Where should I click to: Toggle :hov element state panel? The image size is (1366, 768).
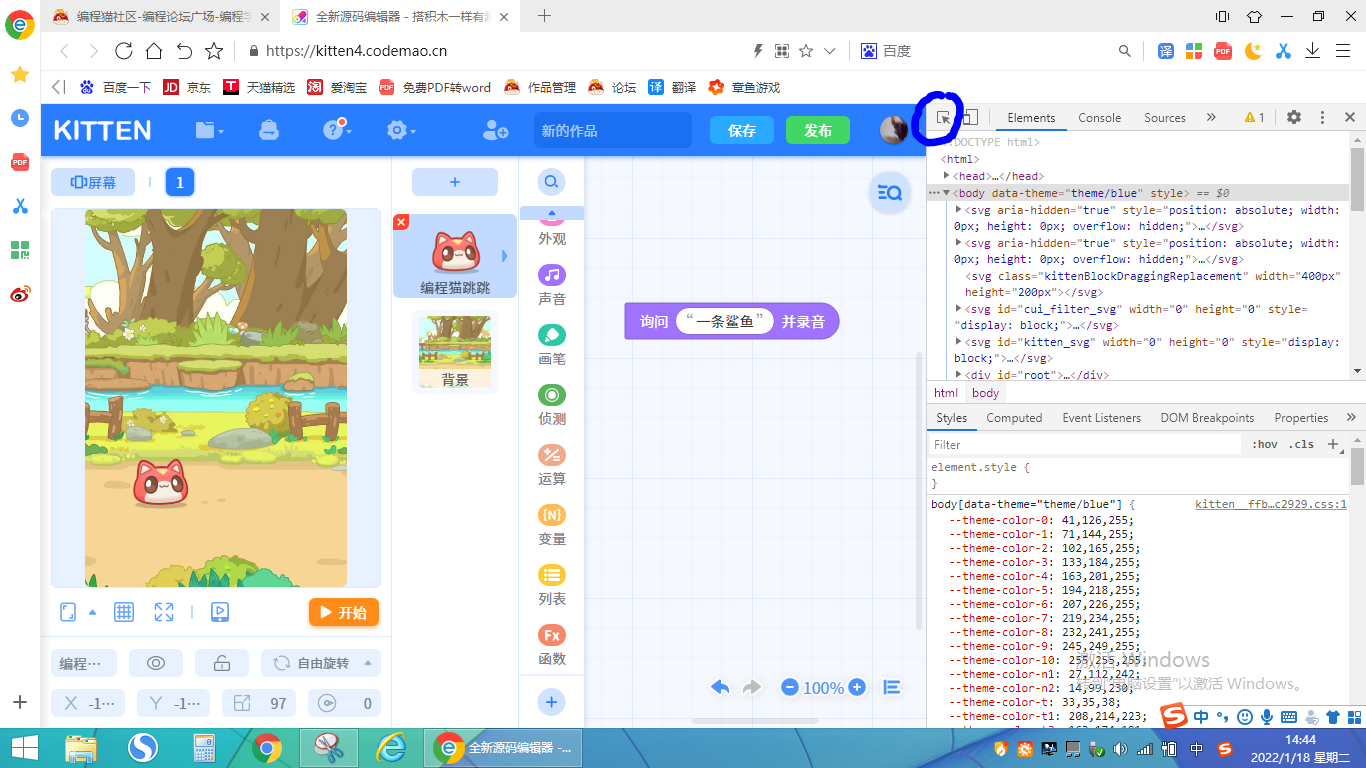(1265, 444)
